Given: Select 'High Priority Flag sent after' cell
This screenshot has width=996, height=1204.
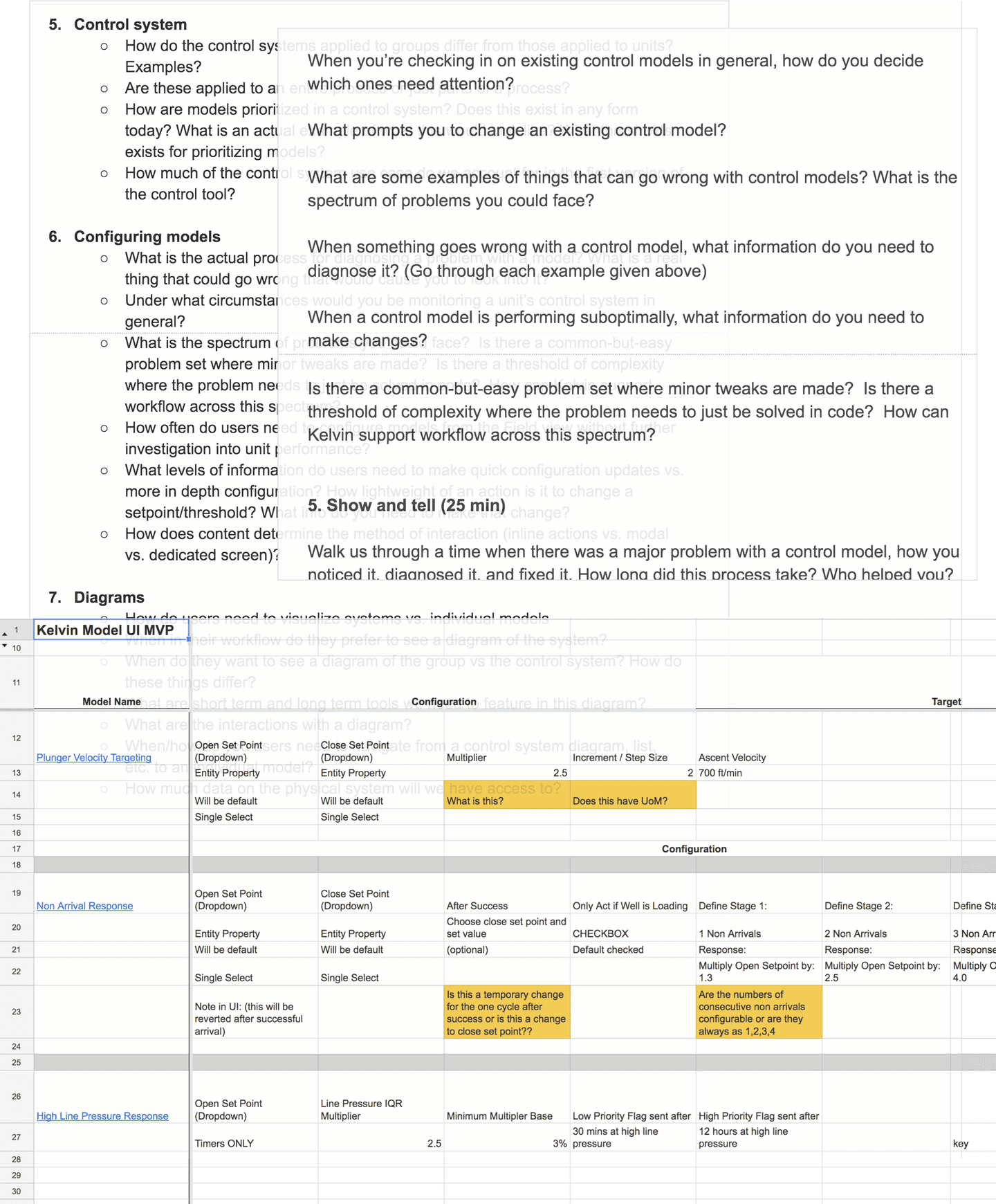Looking at the screenshot, I should pos(759,1097).
